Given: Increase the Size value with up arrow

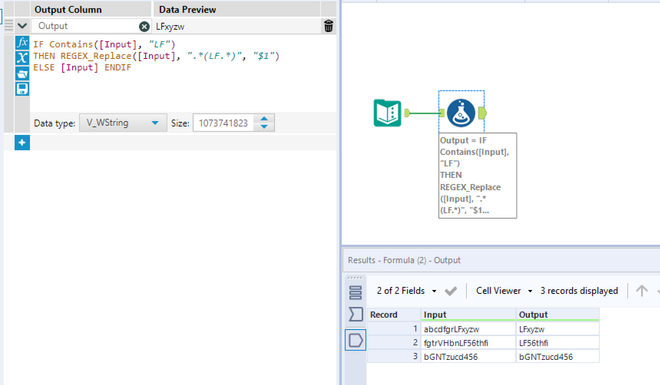Looking at the screenshot, I should click(264, 119).
